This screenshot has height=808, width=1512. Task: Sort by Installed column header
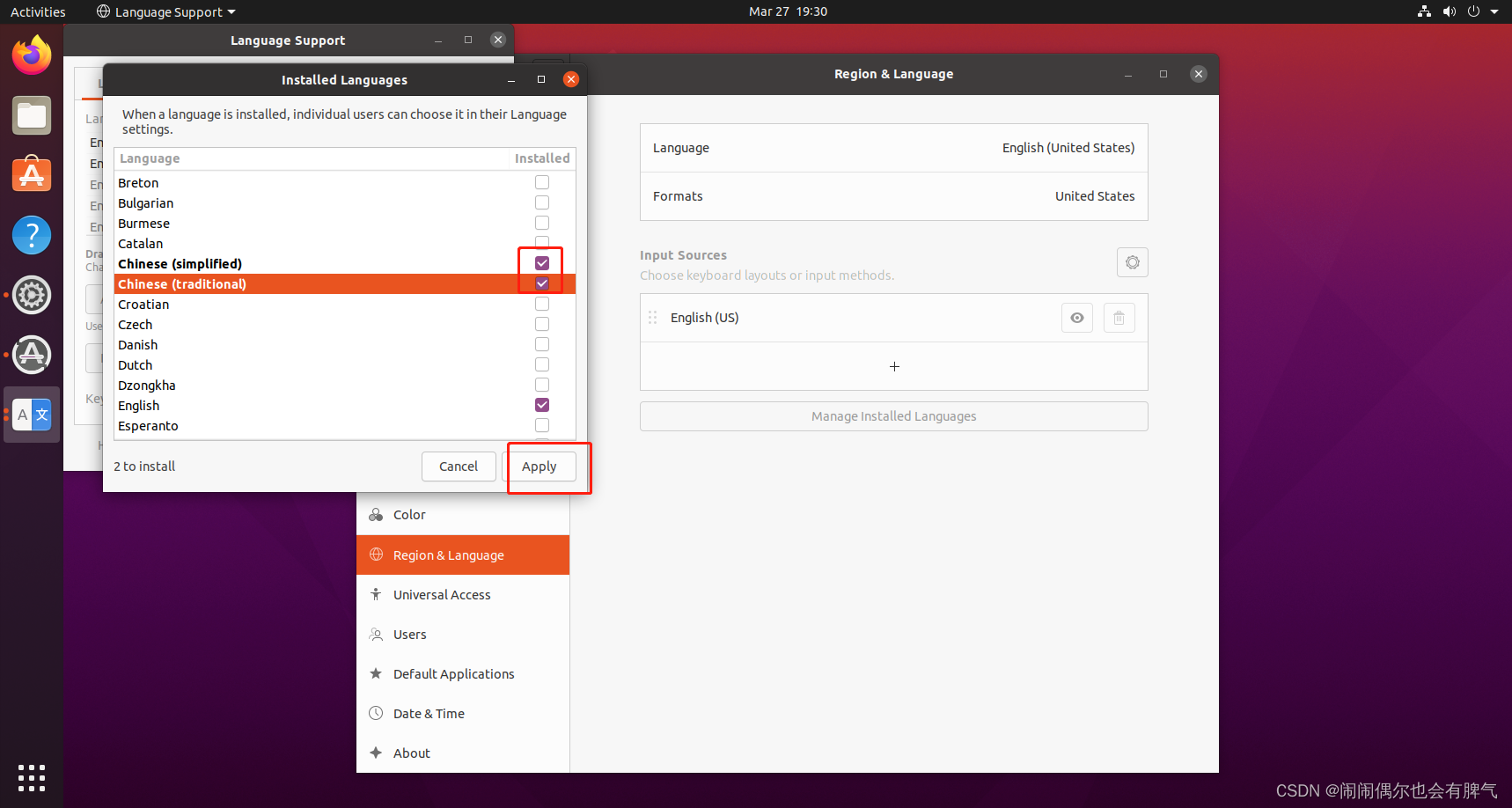click(542, 158)
